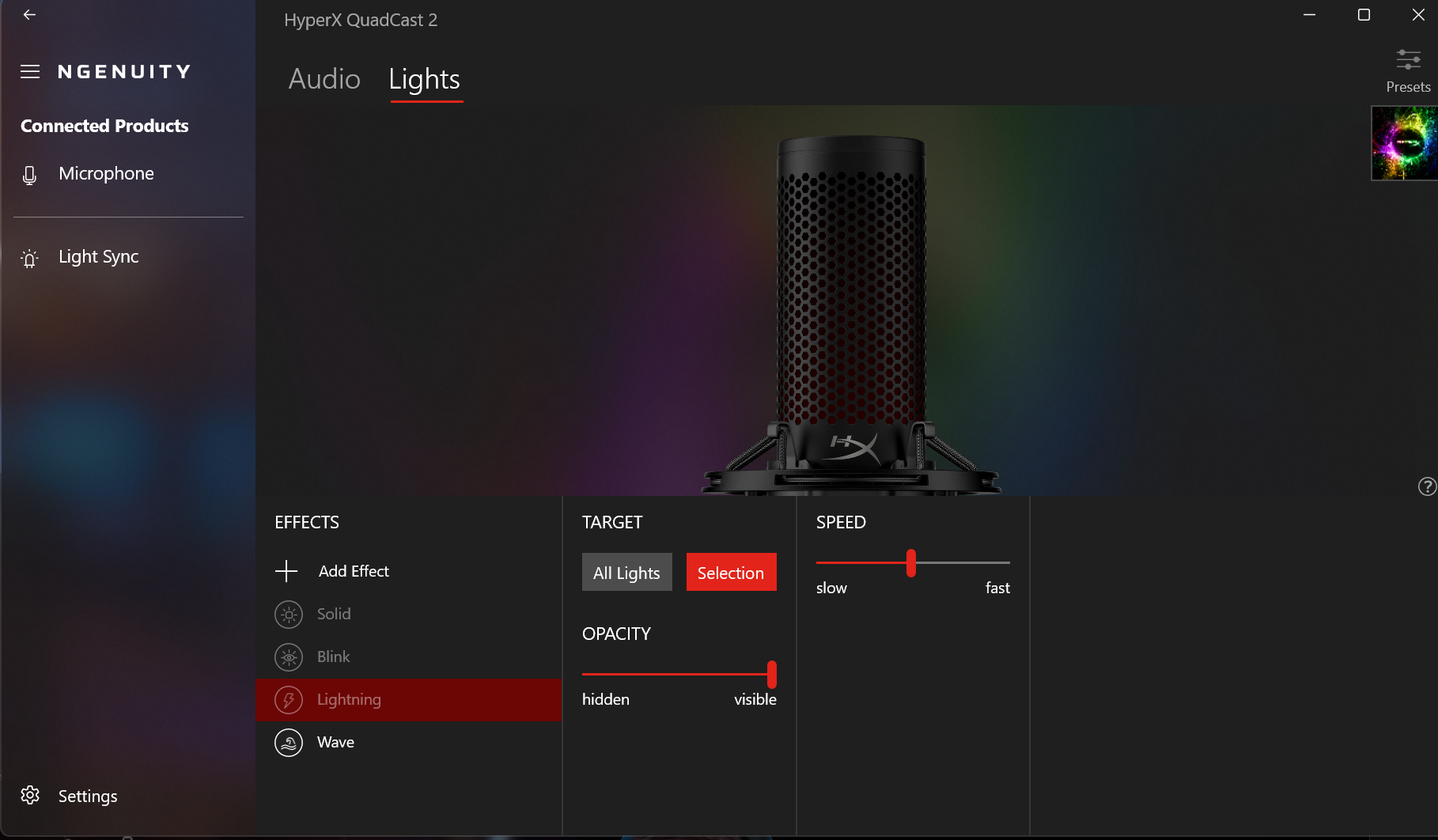Switch to the Audio tab
Screen dimensions: 1438x840
(x=324, y=79)
